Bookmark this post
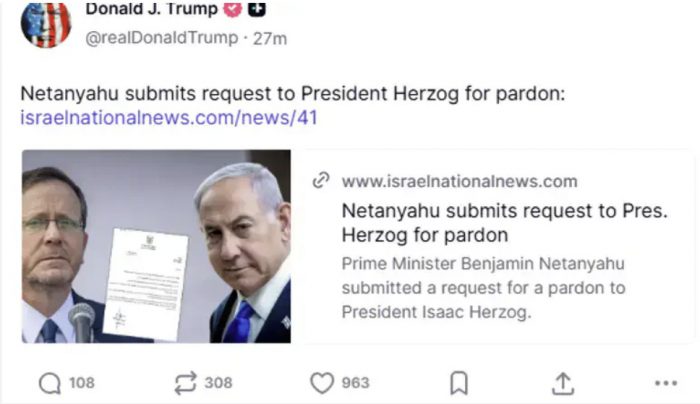Image resolution: width=700 pixels, height=404 pixels. [458, 383]
